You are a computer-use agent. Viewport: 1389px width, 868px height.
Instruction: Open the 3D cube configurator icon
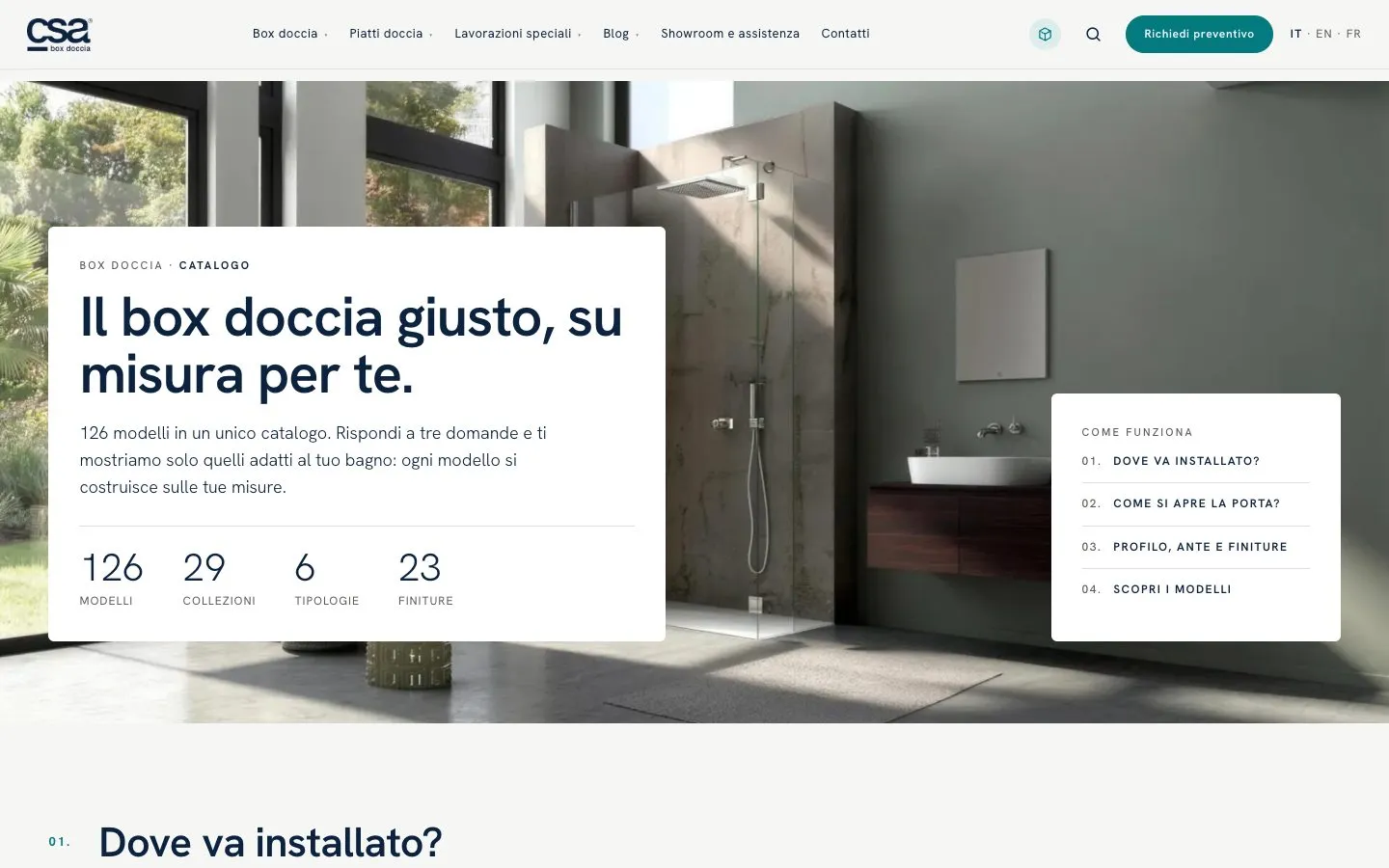(x=1045, y=35)
